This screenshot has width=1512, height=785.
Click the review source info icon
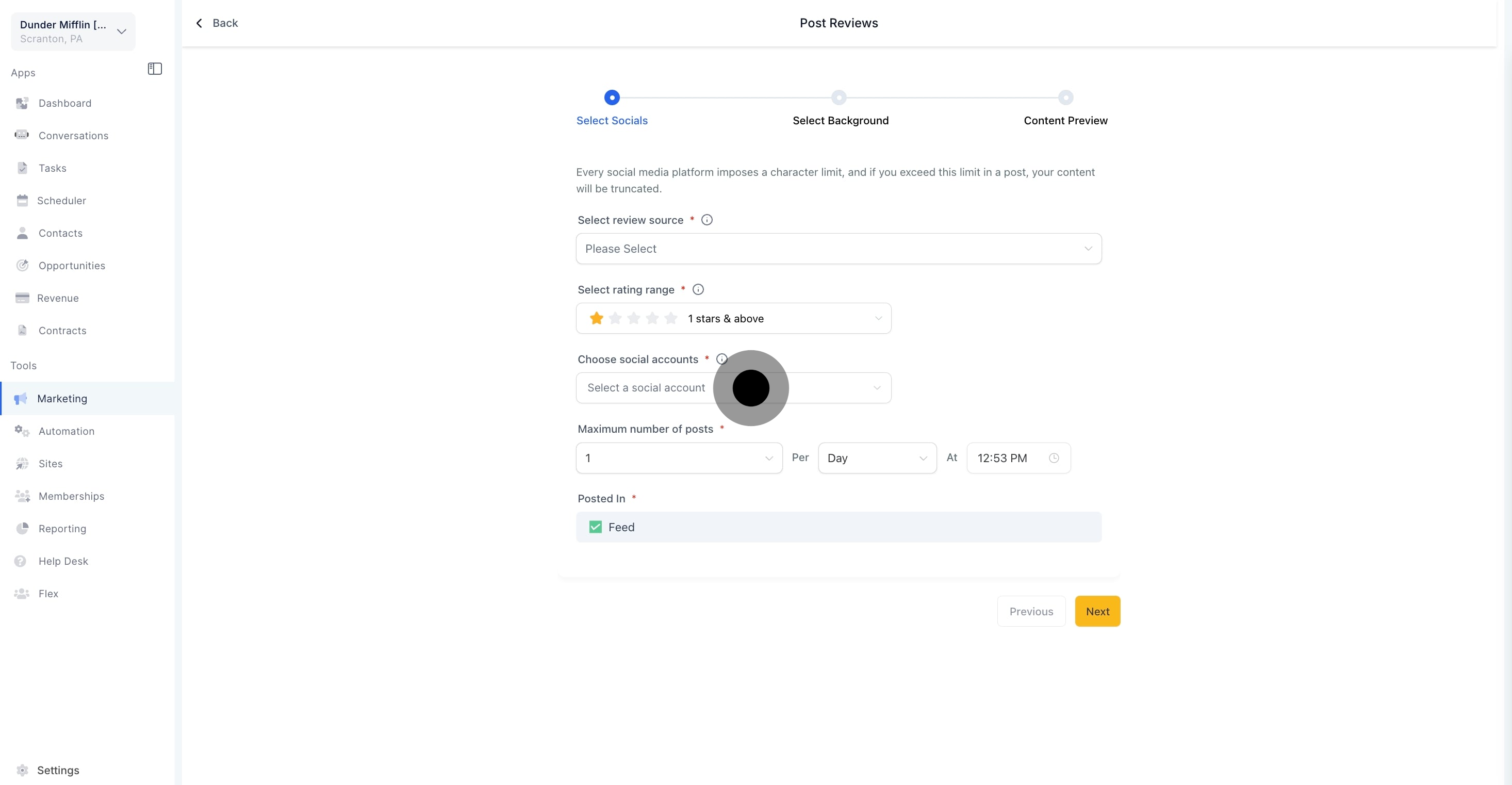coord(706,220)
